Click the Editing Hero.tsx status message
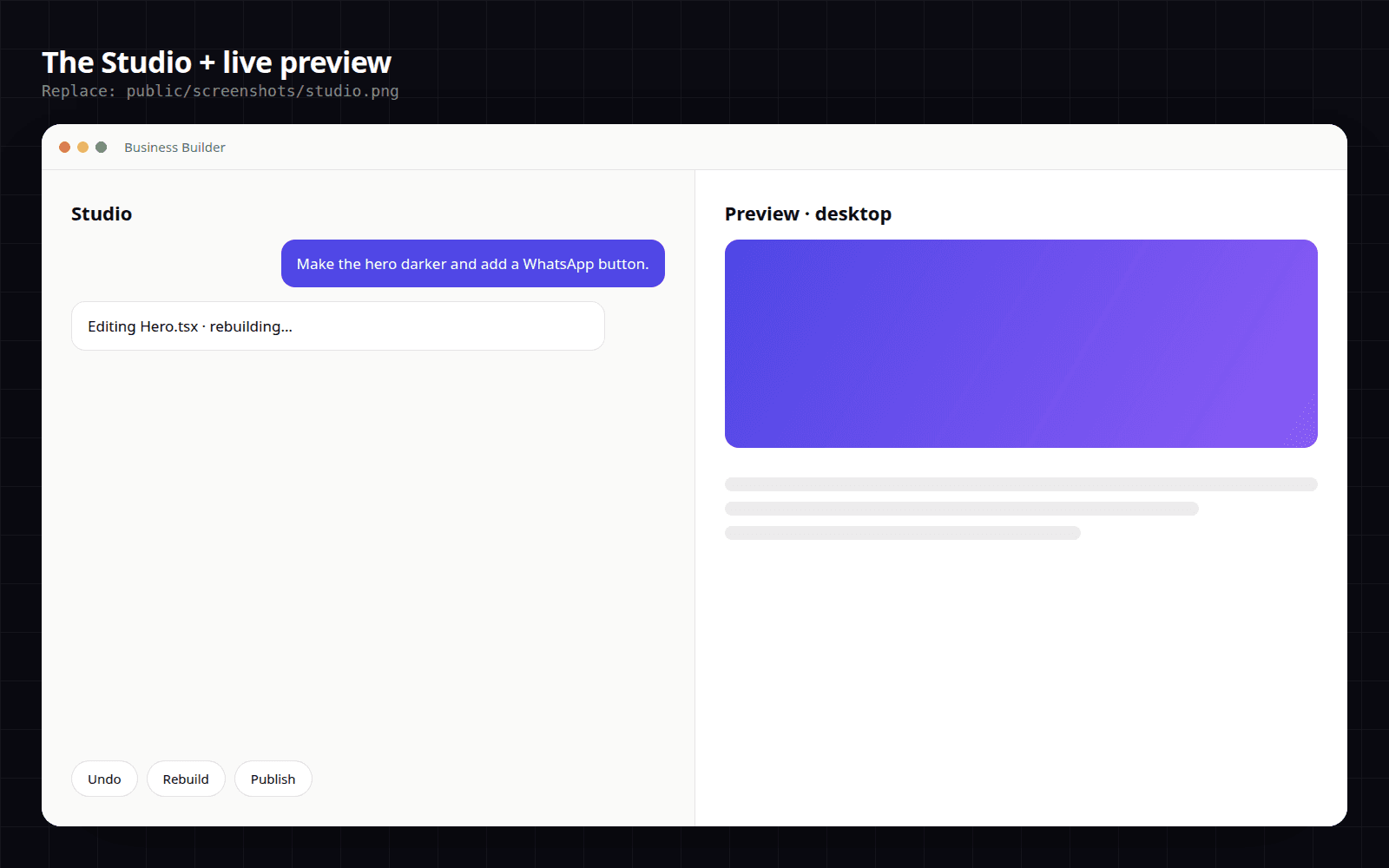The image size is (1389, 868). coord(338,326)
